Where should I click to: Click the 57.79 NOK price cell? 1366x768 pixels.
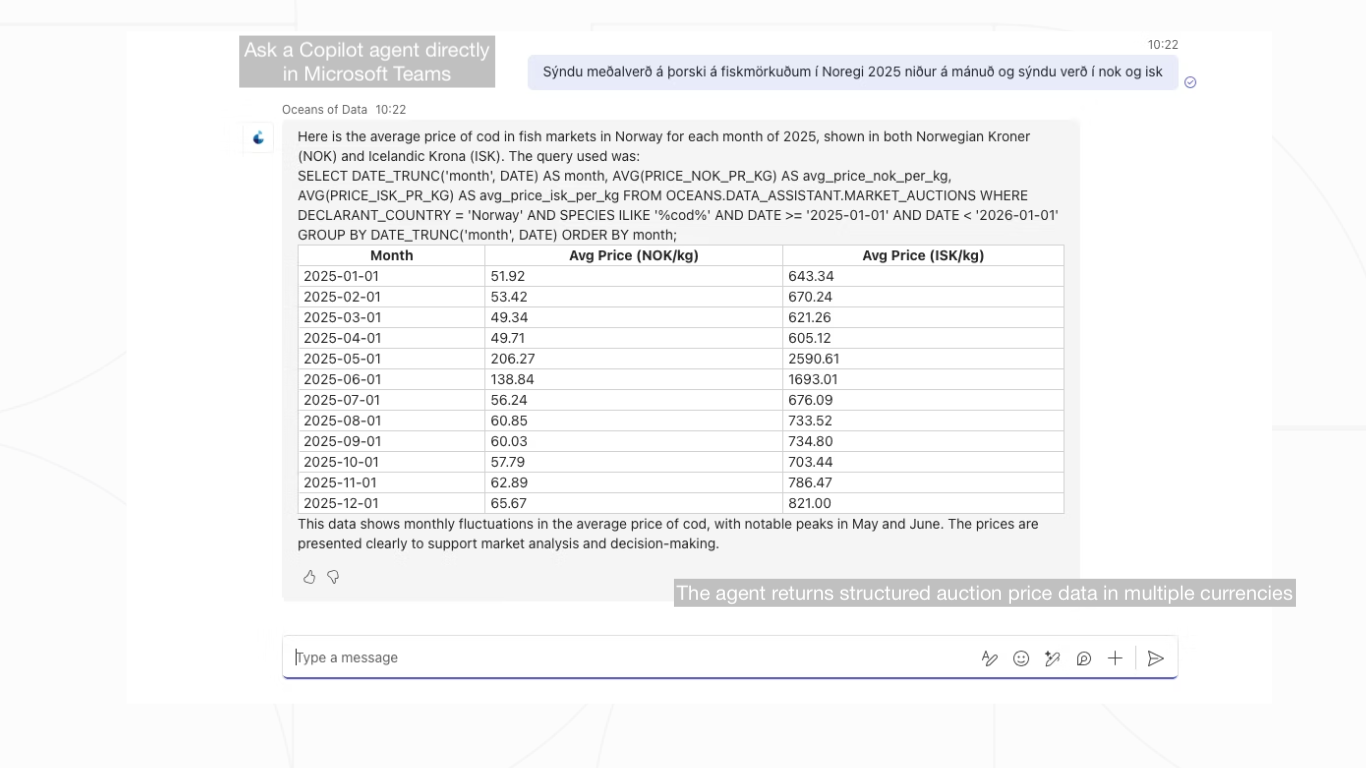634,462
